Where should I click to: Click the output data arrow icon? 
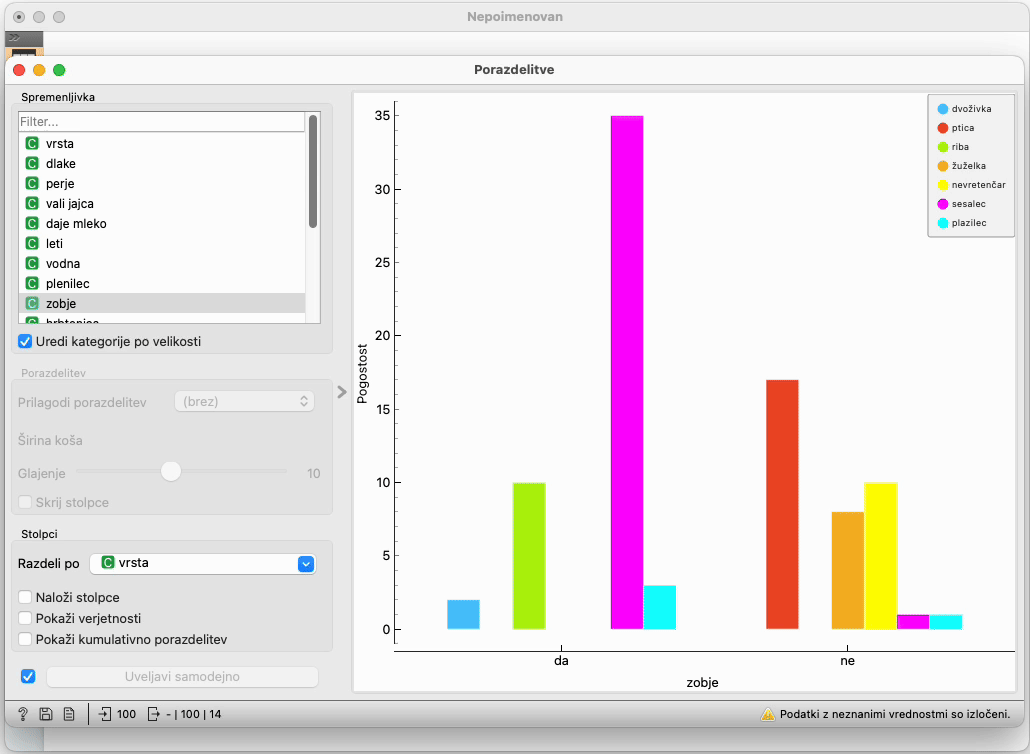click(x=153, y=714)
